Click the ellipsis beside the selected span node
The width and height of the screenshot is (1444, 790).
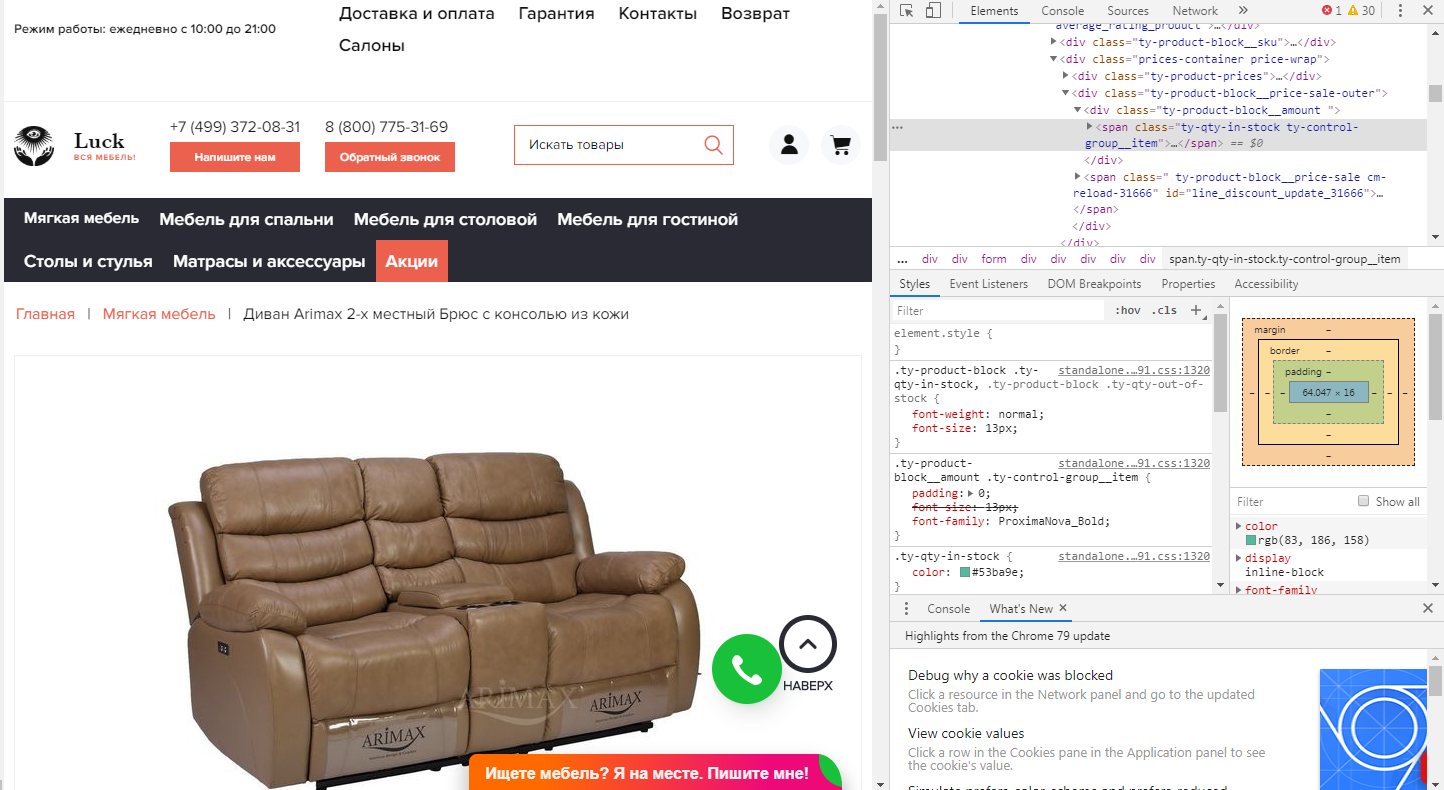point(897,128)
